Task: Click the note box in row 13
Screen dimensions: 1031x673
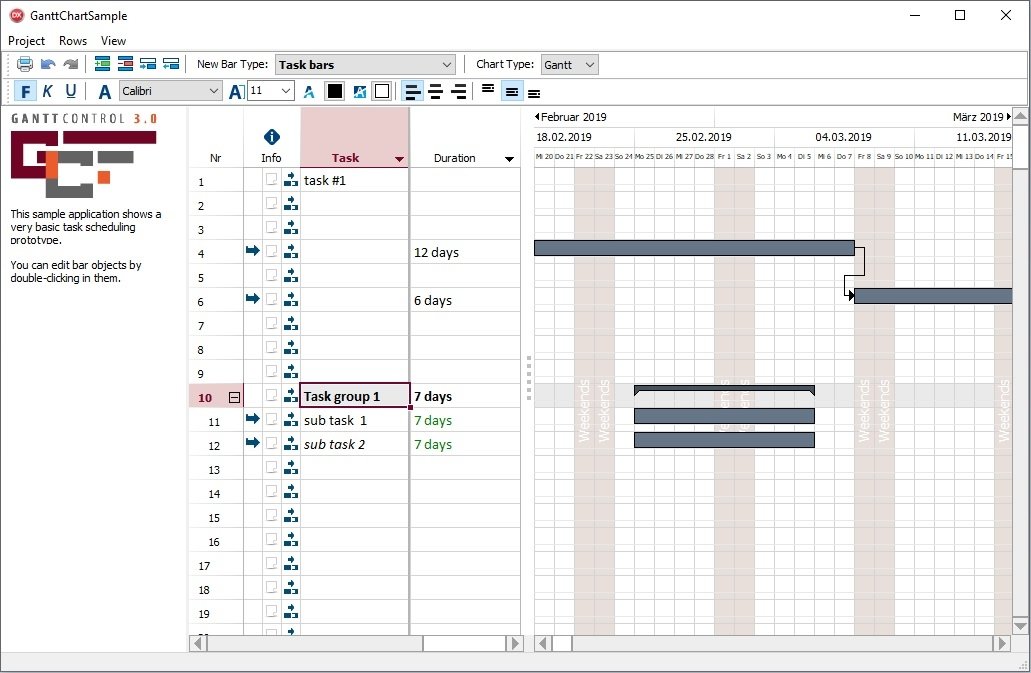Action: point(272,467)
